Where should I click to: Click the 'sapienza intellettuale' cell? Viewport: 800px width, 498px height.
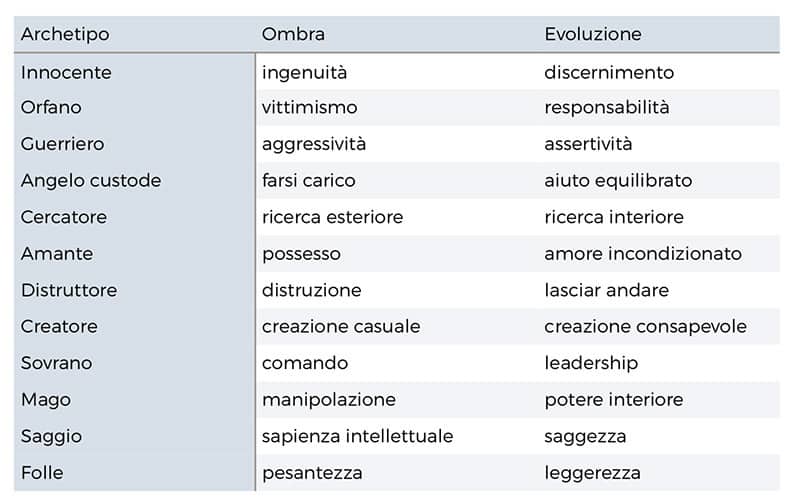pyautogui.click(x=357, y=436)
